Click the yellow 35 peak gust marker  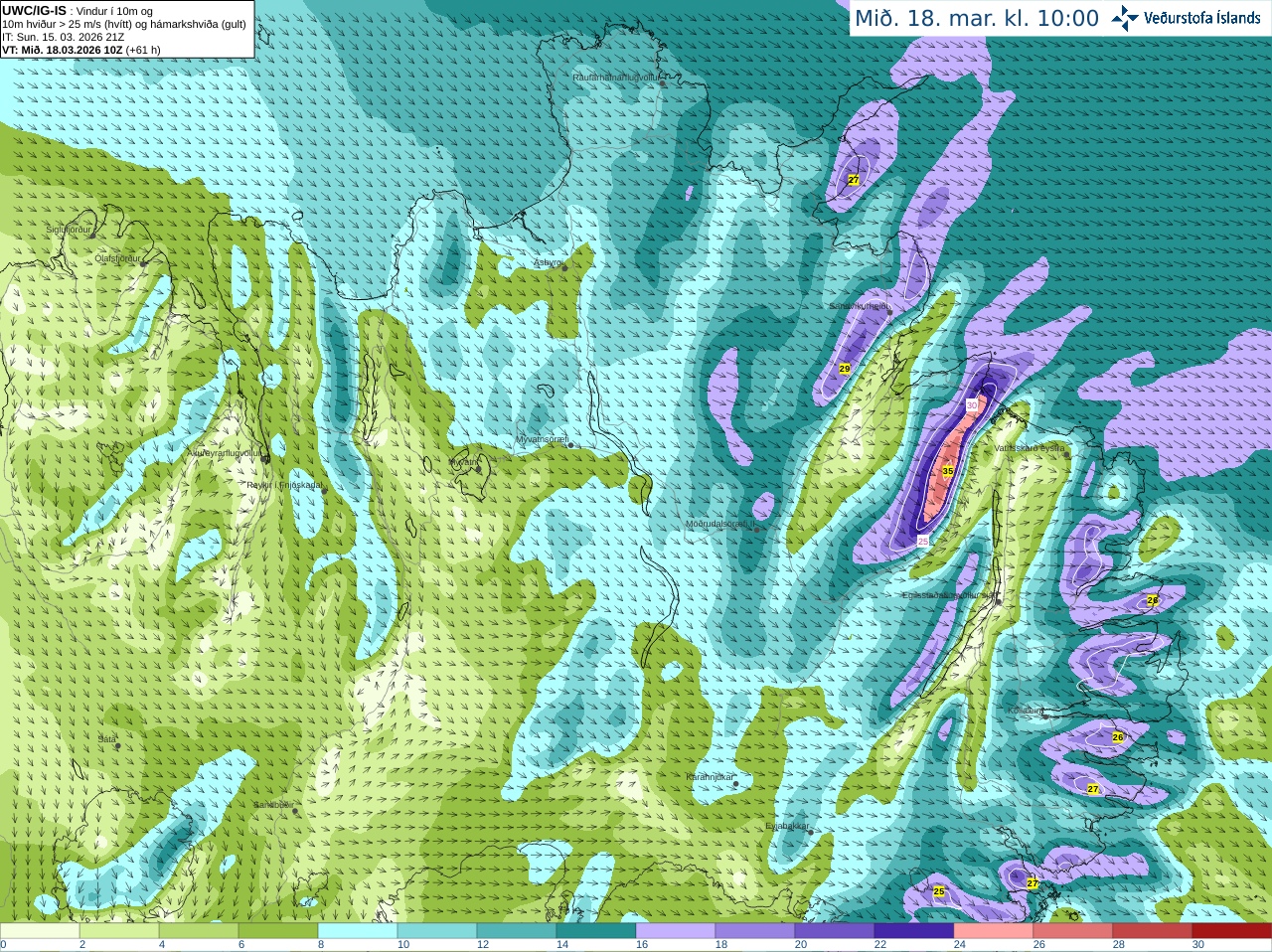click(948, 471)
